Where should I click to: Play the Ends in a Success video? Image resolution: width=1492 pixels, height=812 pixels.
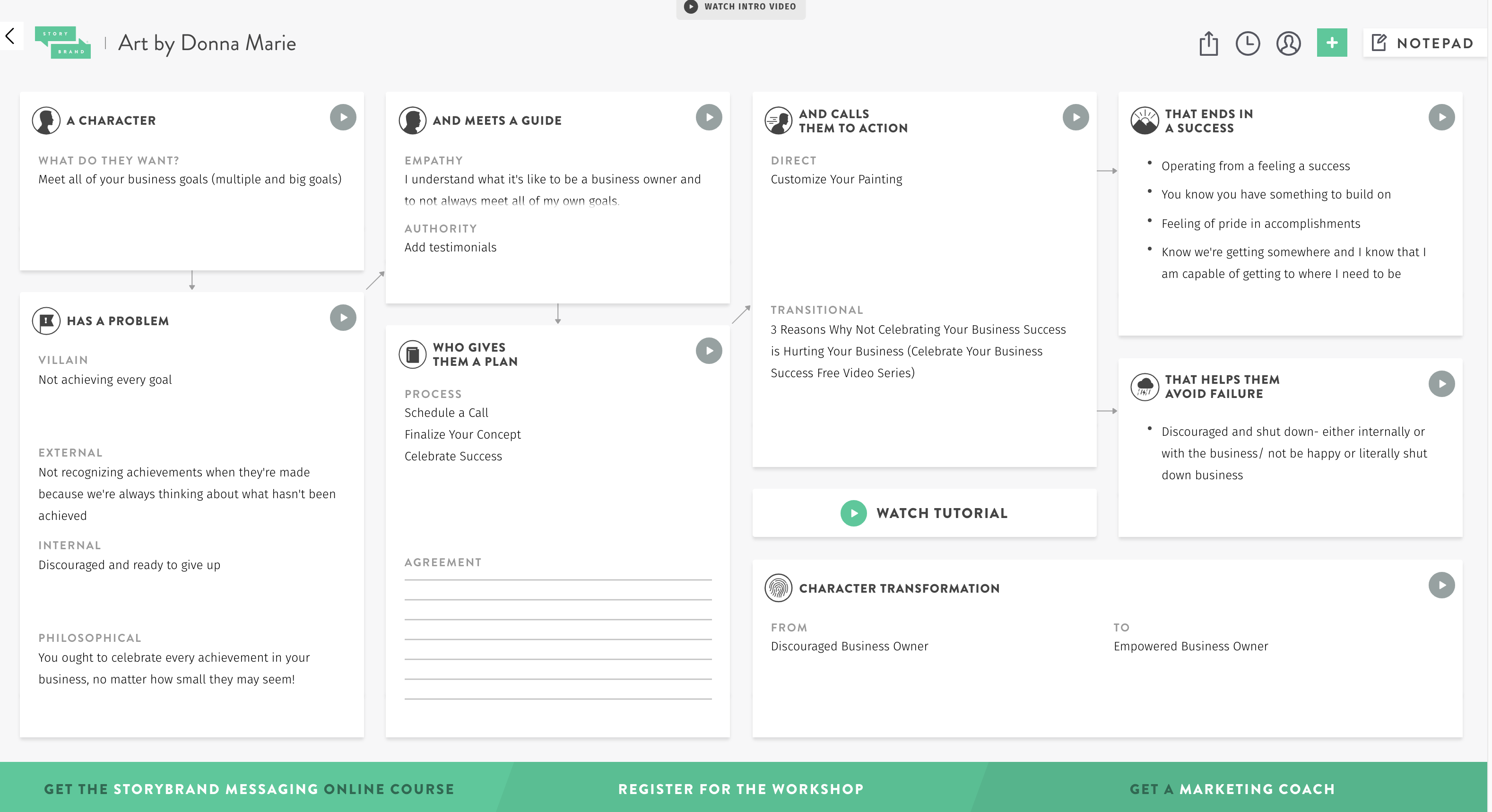(1441, 117)
